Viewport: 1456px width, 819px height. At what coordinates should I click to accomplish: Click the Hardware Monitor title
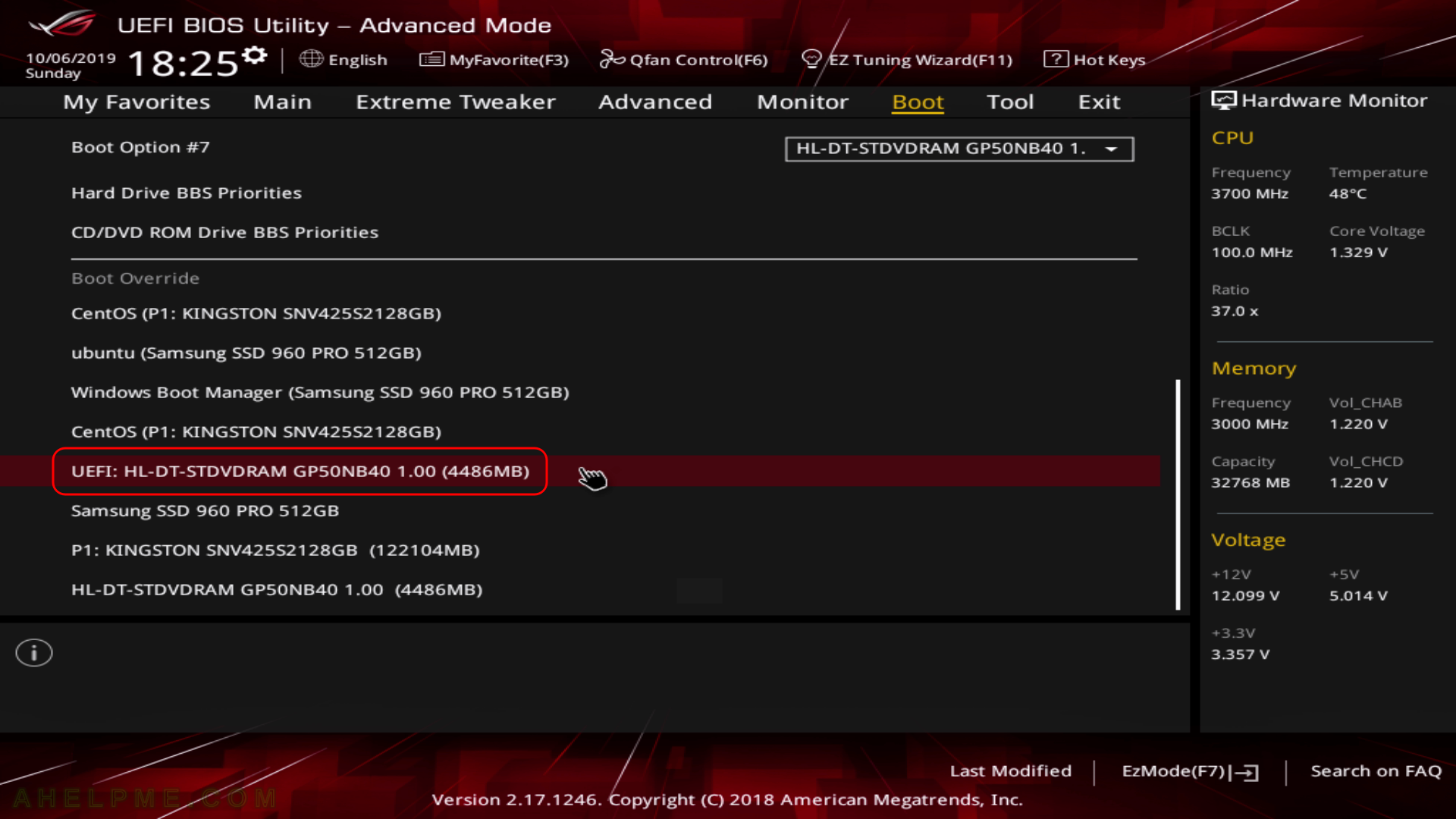[x=1334, y=100]
